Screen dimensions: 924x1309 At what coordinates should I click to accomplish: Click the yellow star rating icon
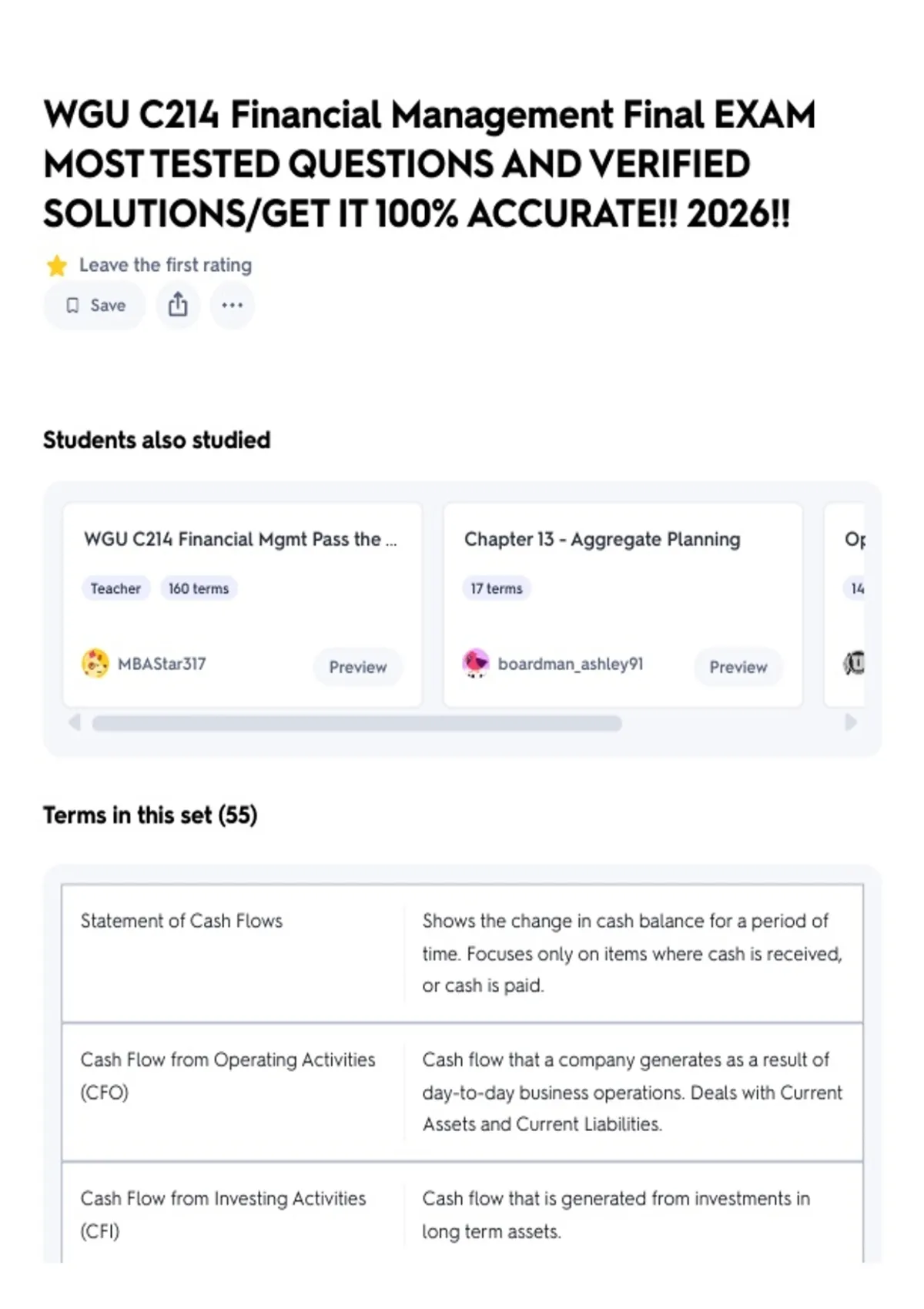point(57,266)
